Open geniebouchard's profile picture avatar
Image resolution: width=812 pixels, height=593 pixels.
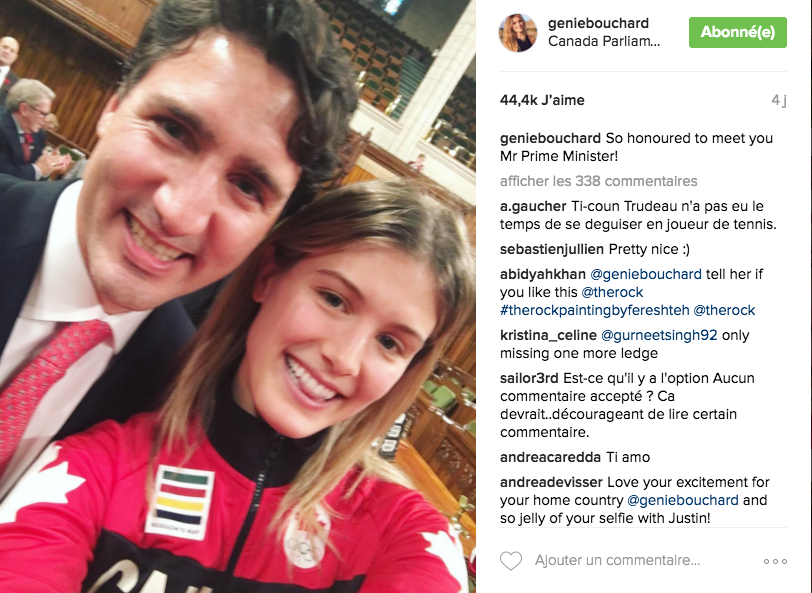click(x=517, y=33)
